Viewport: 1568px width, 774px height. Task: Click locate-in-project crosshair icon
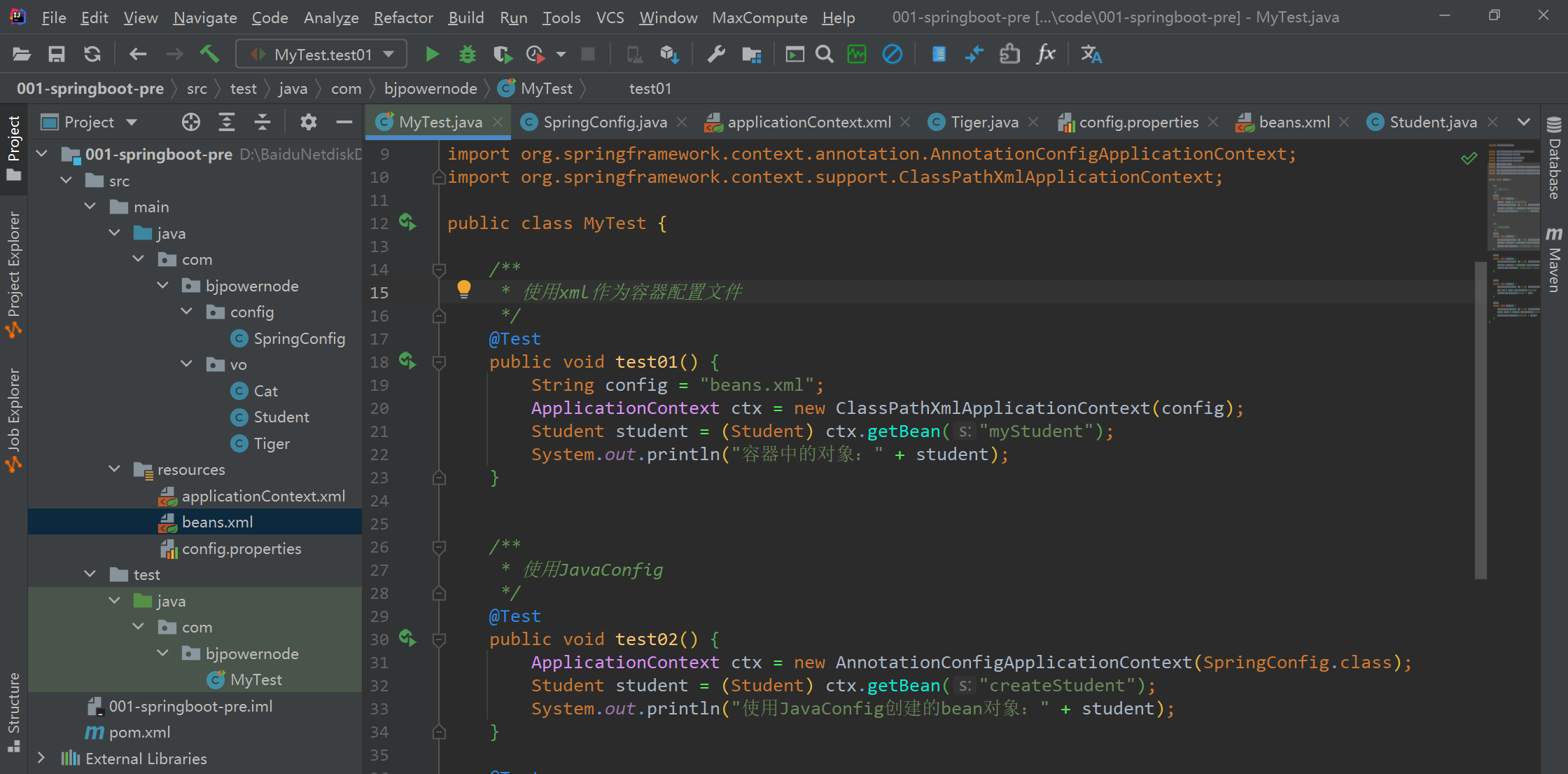pyautogui.click(x=190, y=122)
